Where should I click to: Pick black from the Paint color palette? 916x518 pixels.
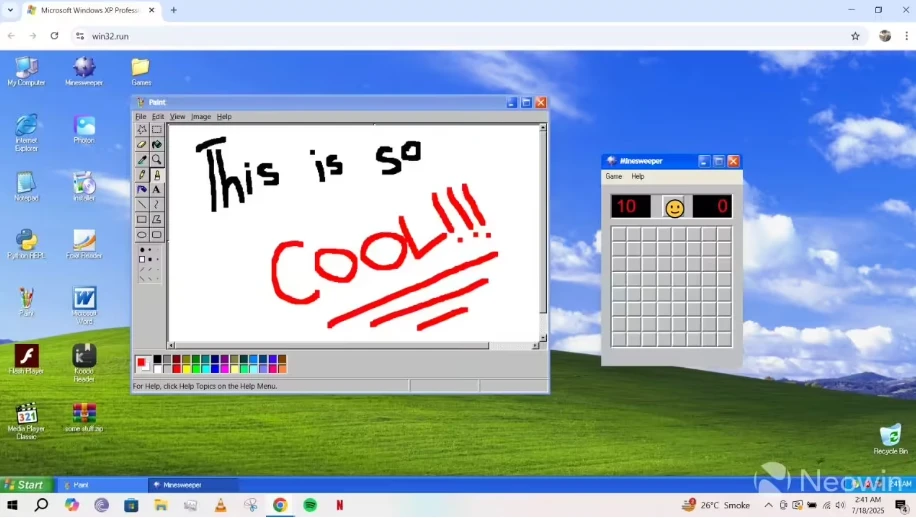[x=157, y=360]
